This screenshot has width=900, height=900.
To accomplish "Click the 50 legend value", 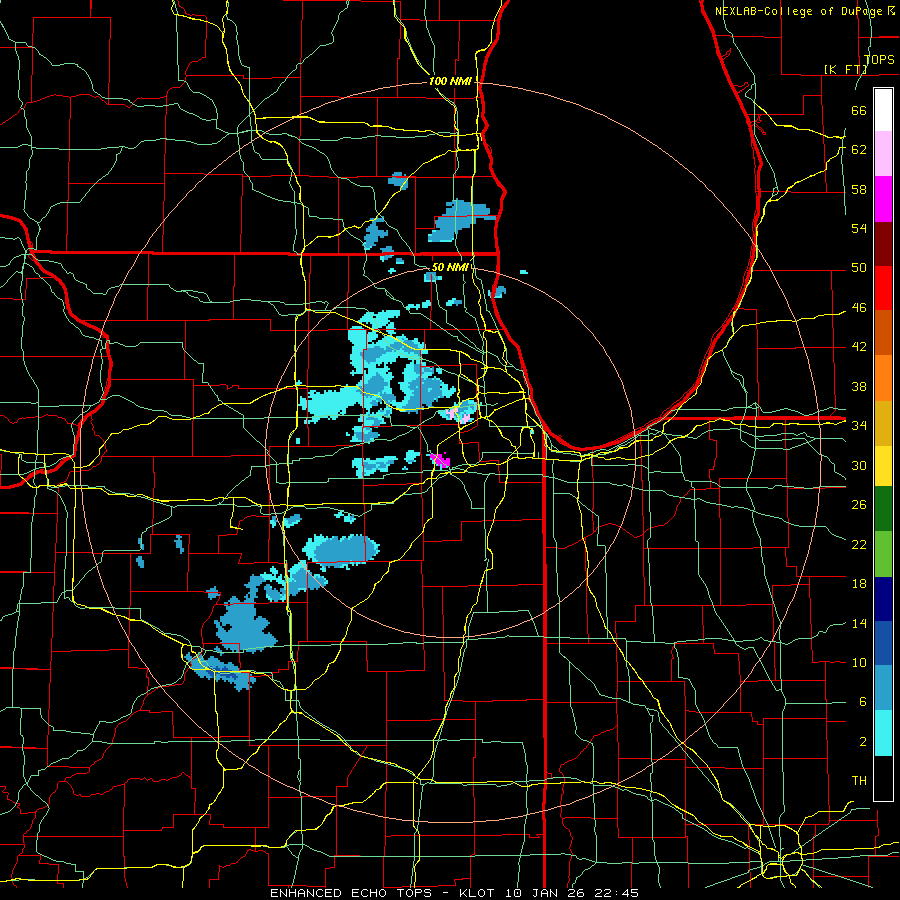I will click(859, 268).
